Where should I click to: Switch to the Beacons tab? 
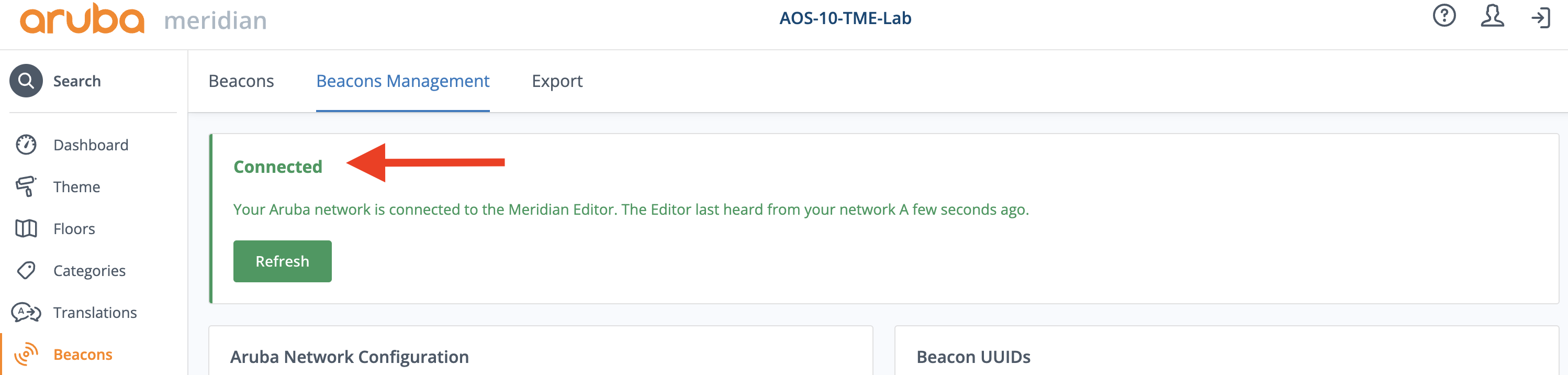click(x=241, y=81)
